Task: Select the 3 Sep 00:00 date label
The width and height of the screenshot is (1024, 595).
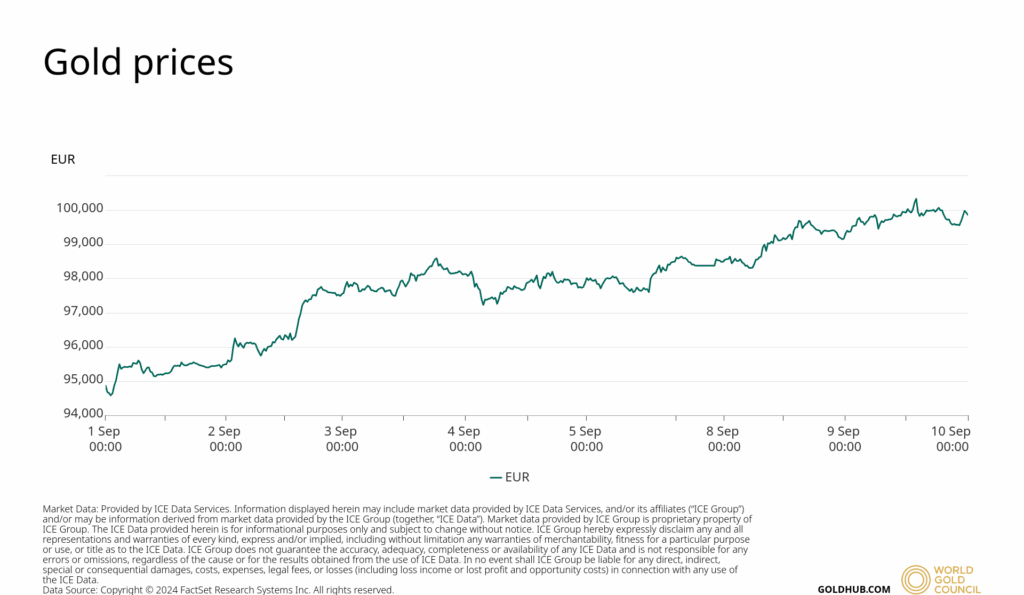Action: [x=341, y=439]
